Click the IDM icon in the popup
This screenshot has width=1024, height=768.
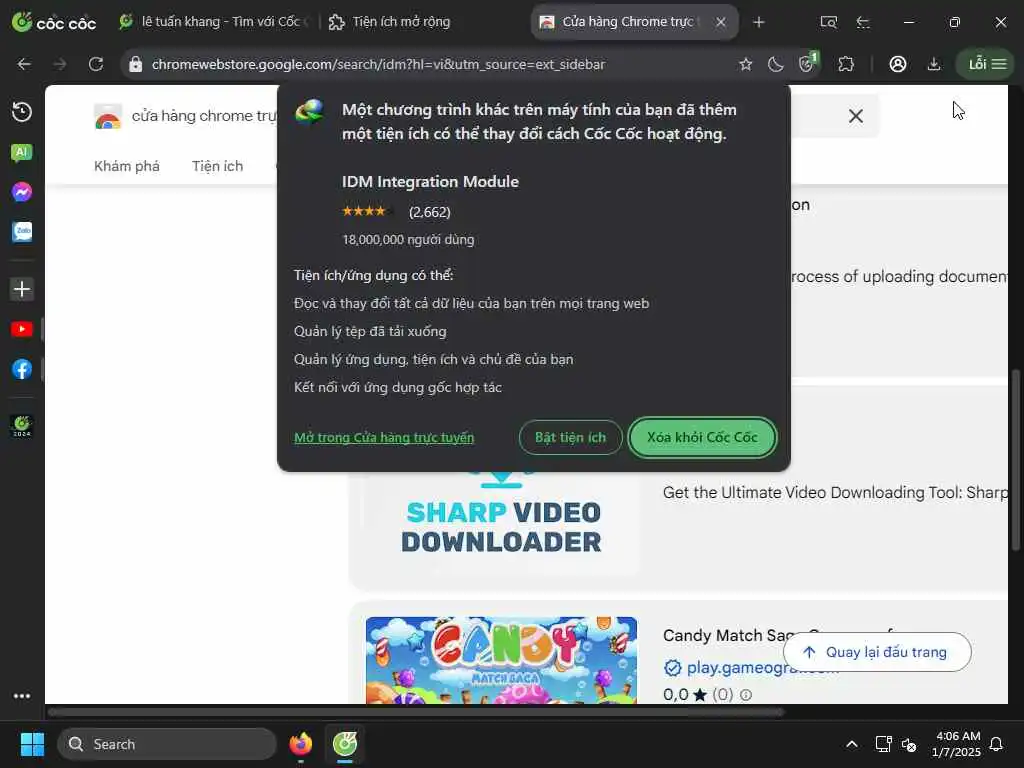tap(309, 112)
